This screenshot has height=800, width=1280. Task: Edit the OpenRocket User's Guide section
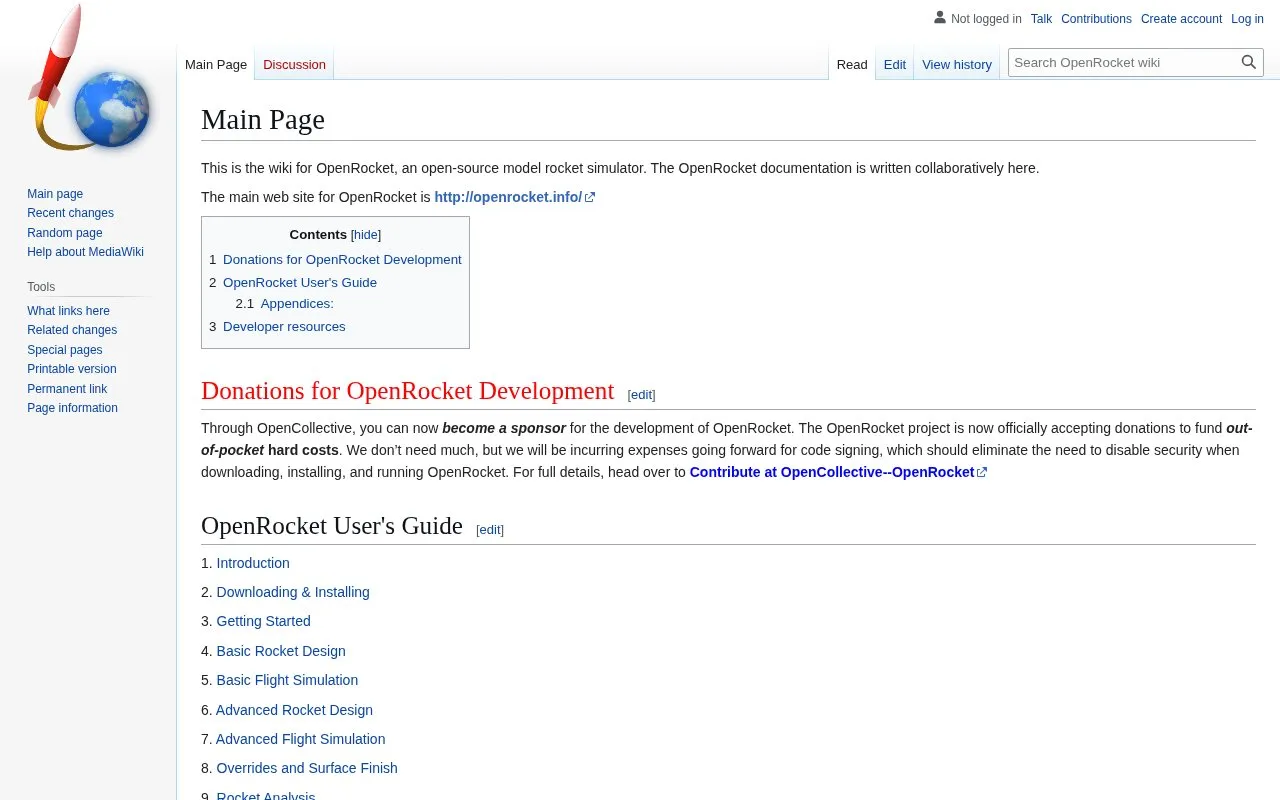tap(490, 530)
